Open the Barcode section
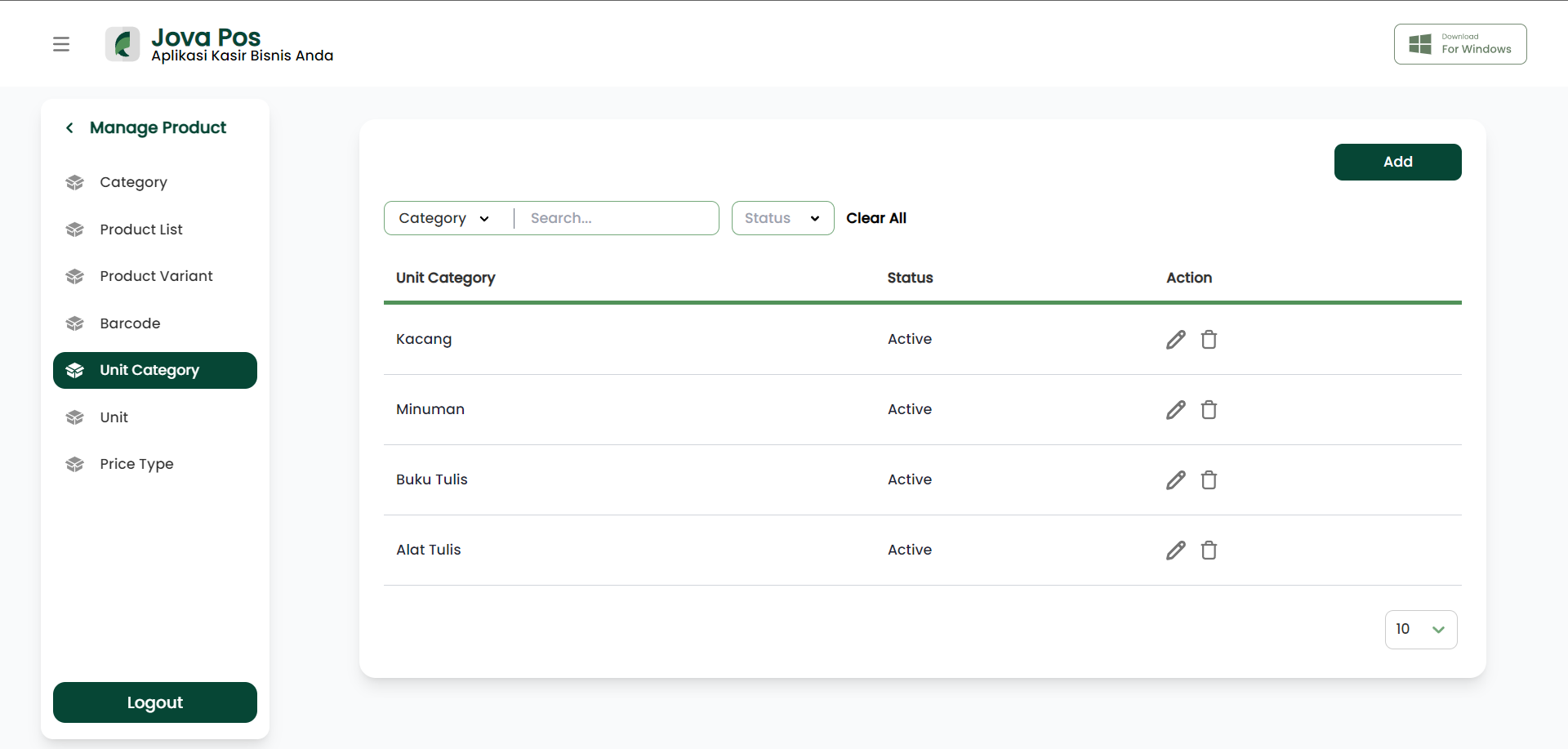Screen dimensions: 1568x749 tap(155, 323)
